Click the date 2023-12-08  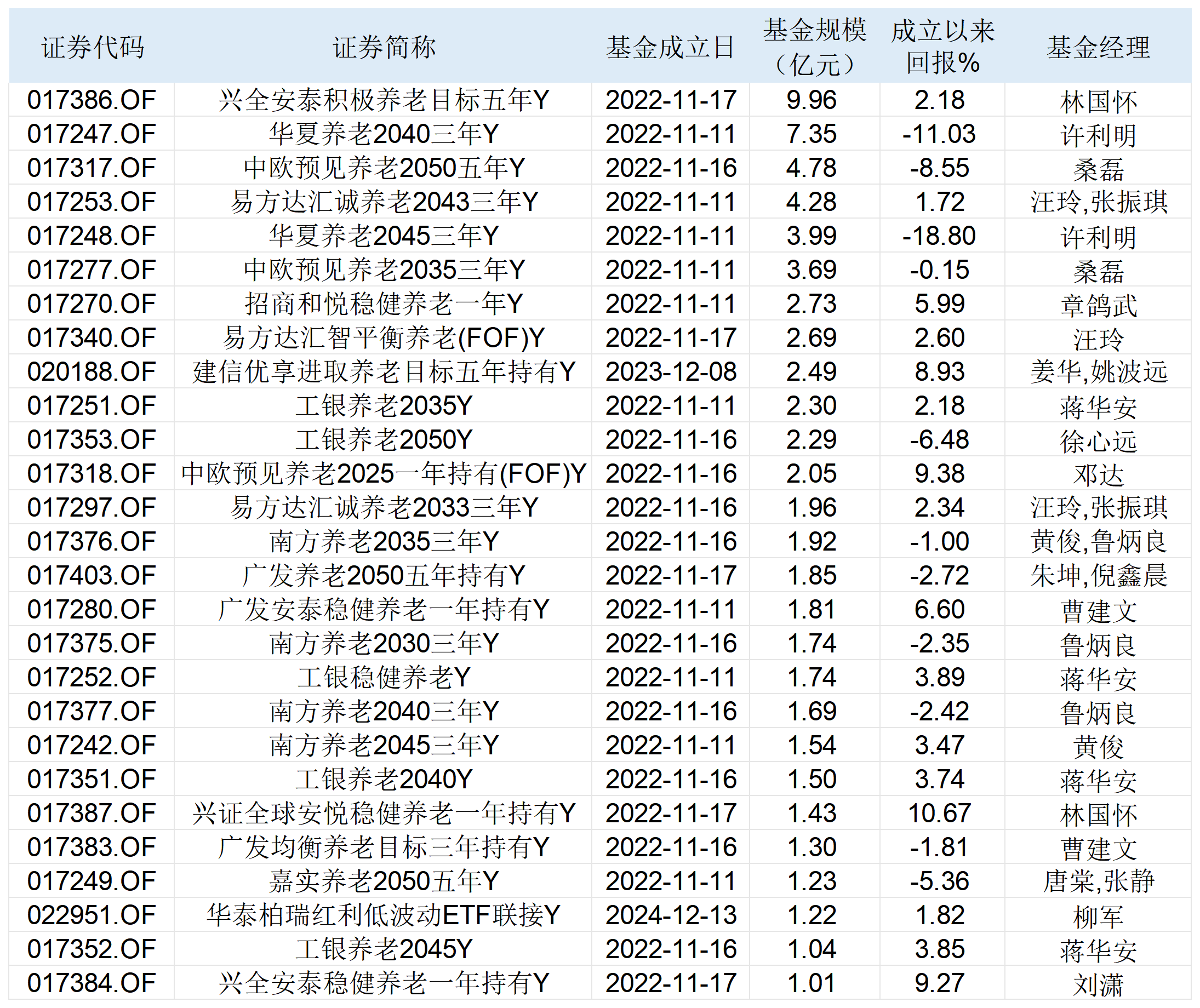click(671, 371)
